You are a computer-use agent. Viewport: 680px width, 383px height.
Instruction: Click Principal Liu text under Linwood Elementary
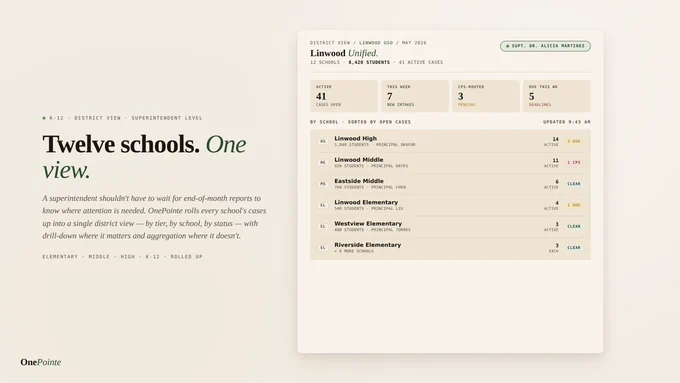[x=387, y=208]
